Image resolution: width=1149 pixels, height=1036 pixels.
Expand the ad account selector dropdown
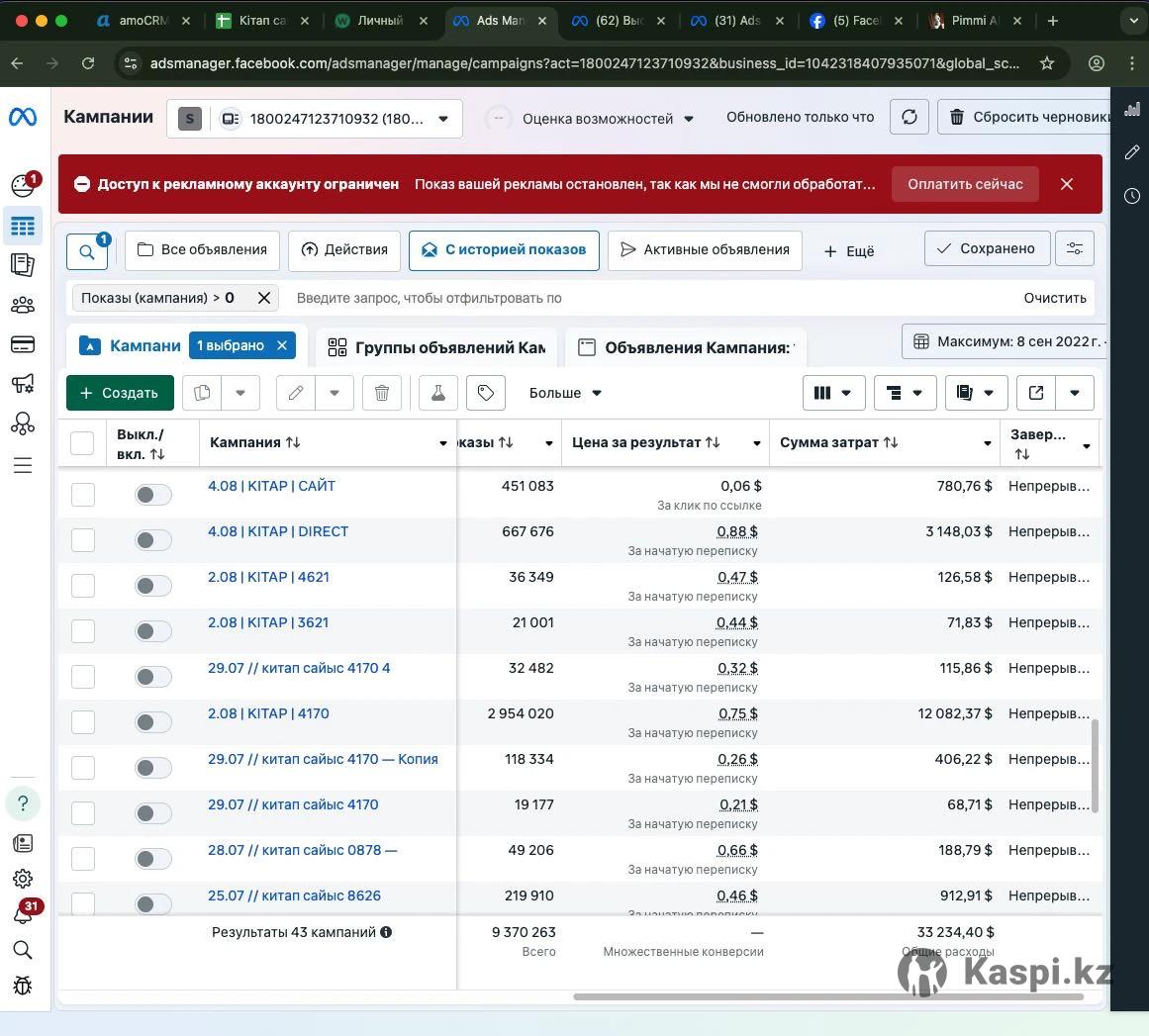(x=443, y=119)
